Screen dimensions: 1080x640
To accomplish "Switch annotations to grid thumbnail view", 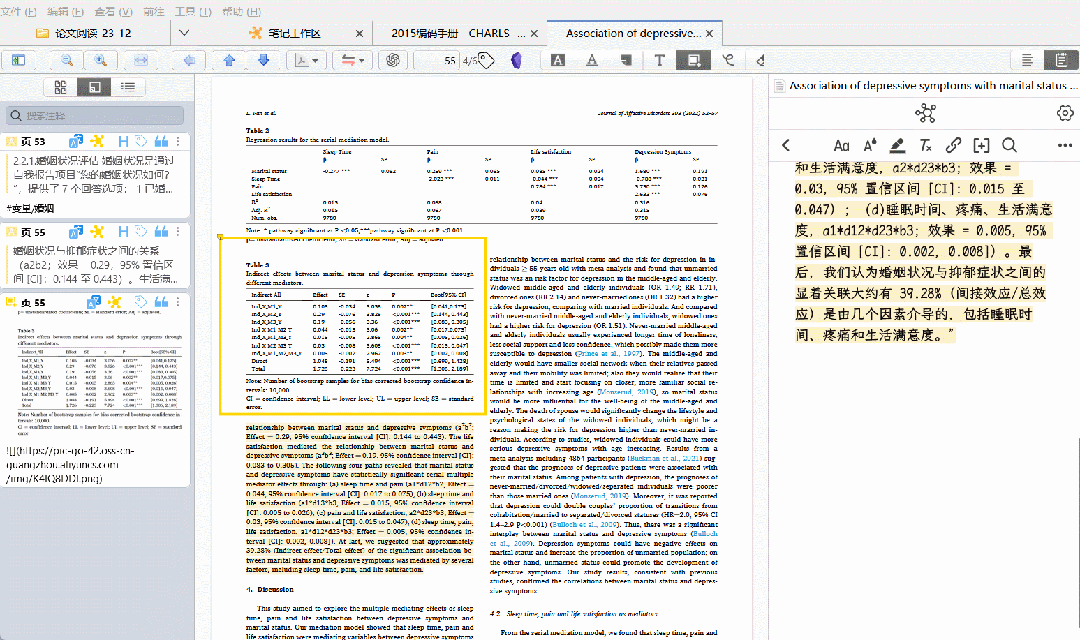I will [61, 88].
